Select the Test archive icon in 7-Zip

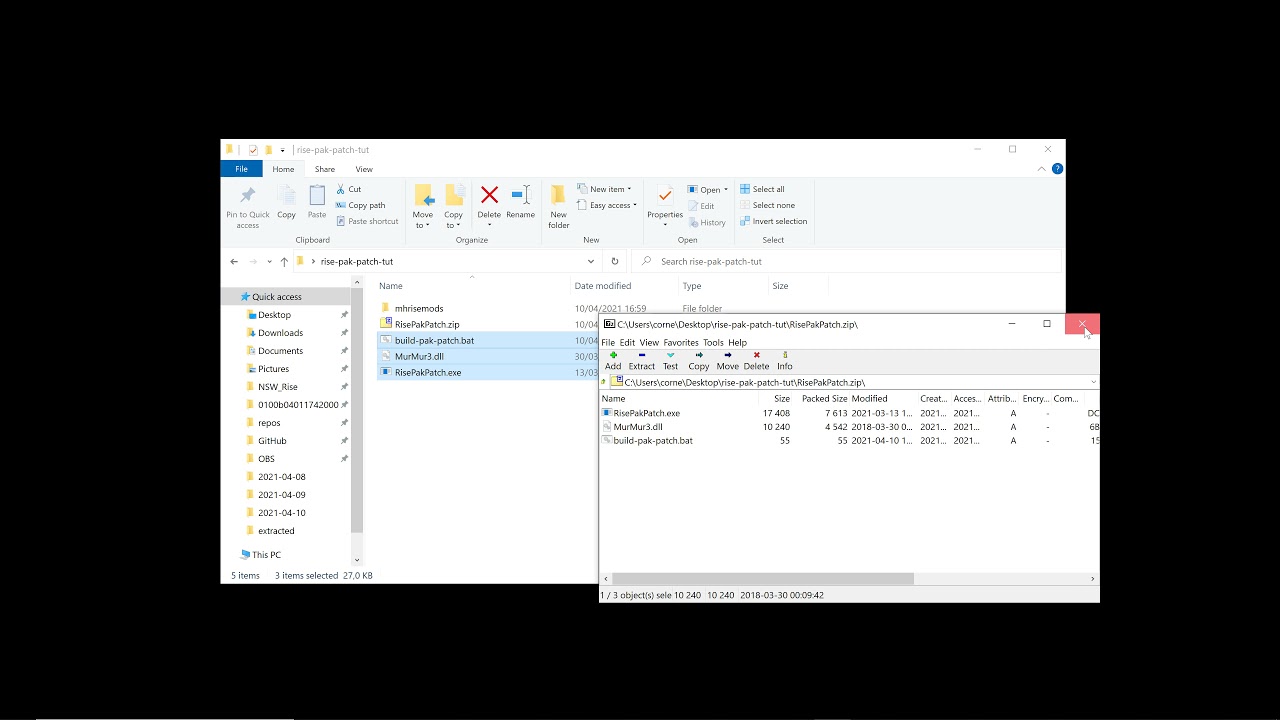(x=670, y=360)
